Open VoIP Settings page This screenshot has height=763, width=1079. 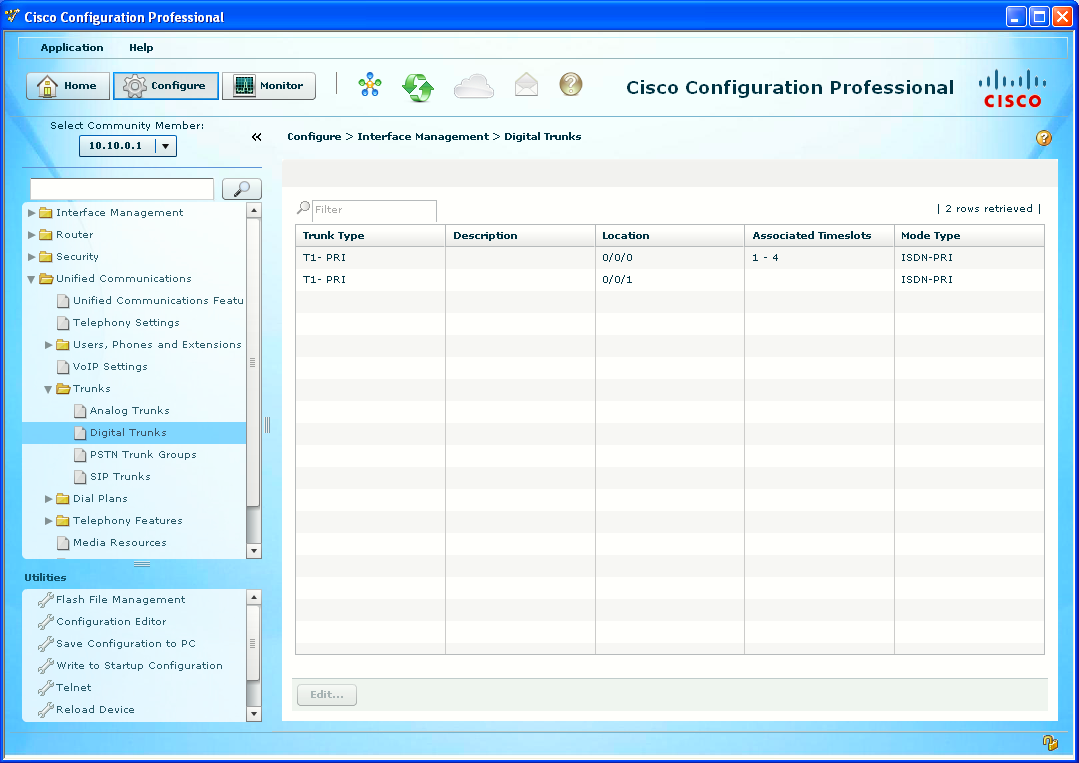(x=110, y=367)
